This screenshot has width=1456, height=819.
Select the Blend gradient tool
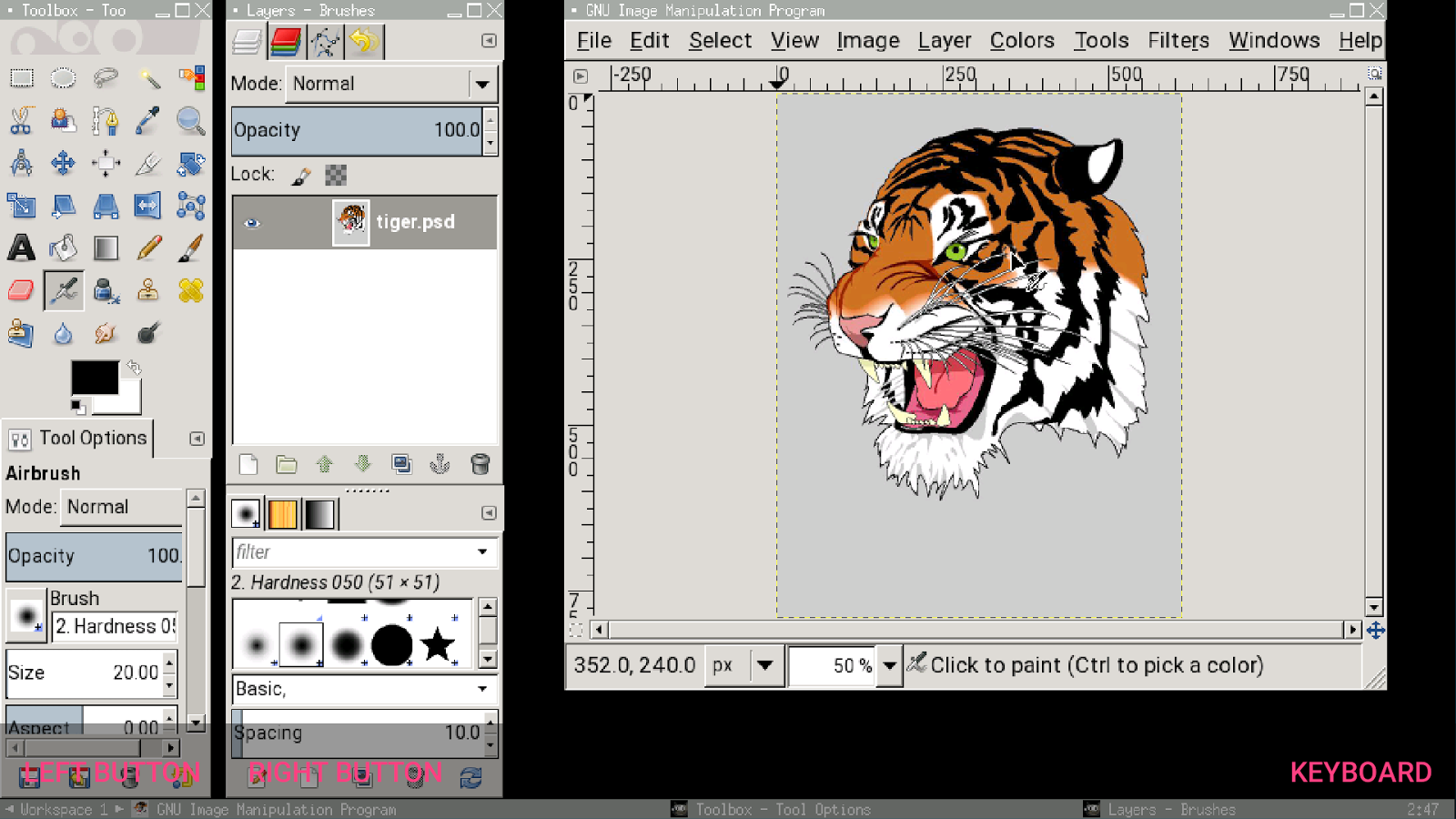106,248
